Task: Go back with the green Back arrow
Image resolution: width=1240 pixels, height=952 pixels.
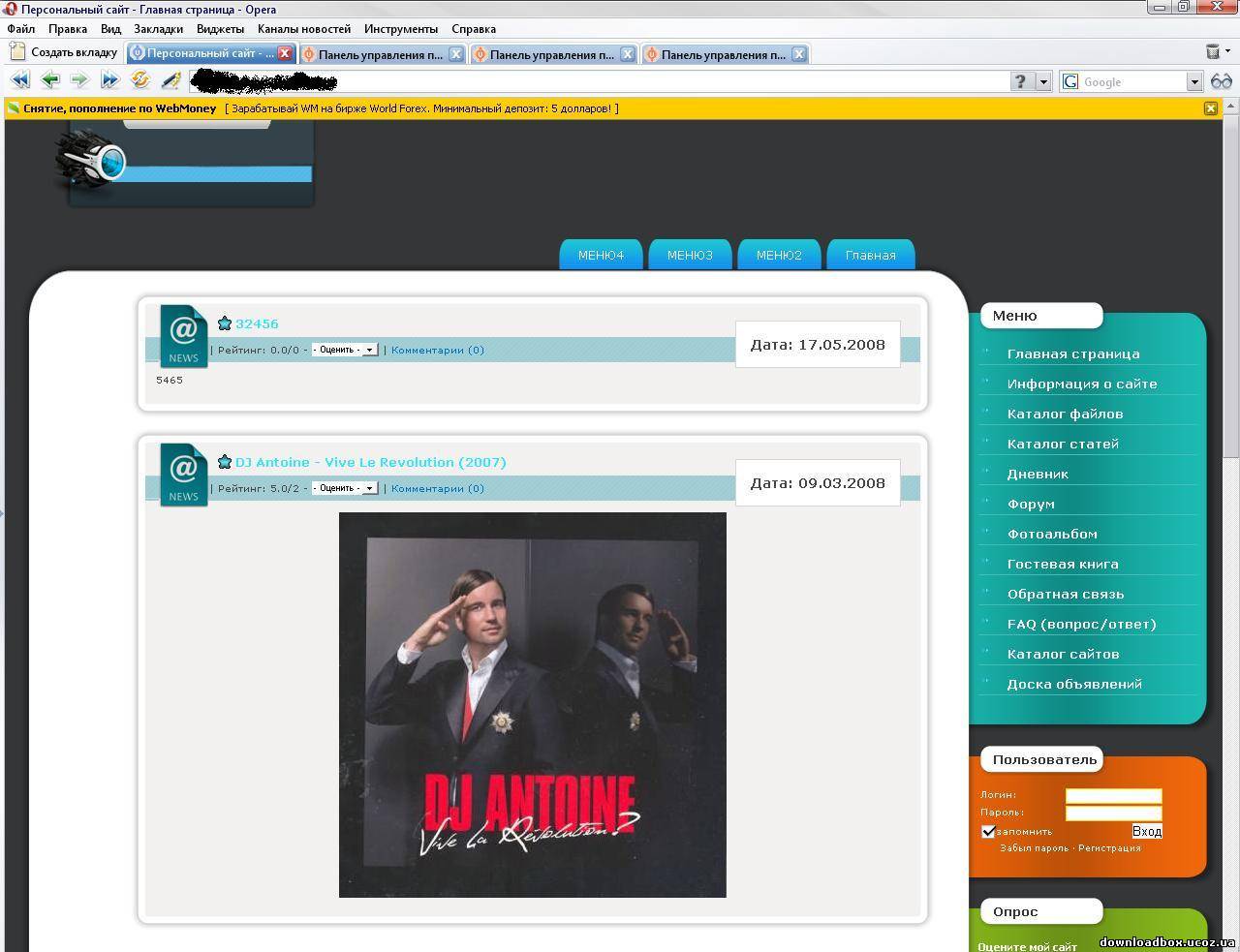Action: tap(50, 80)
